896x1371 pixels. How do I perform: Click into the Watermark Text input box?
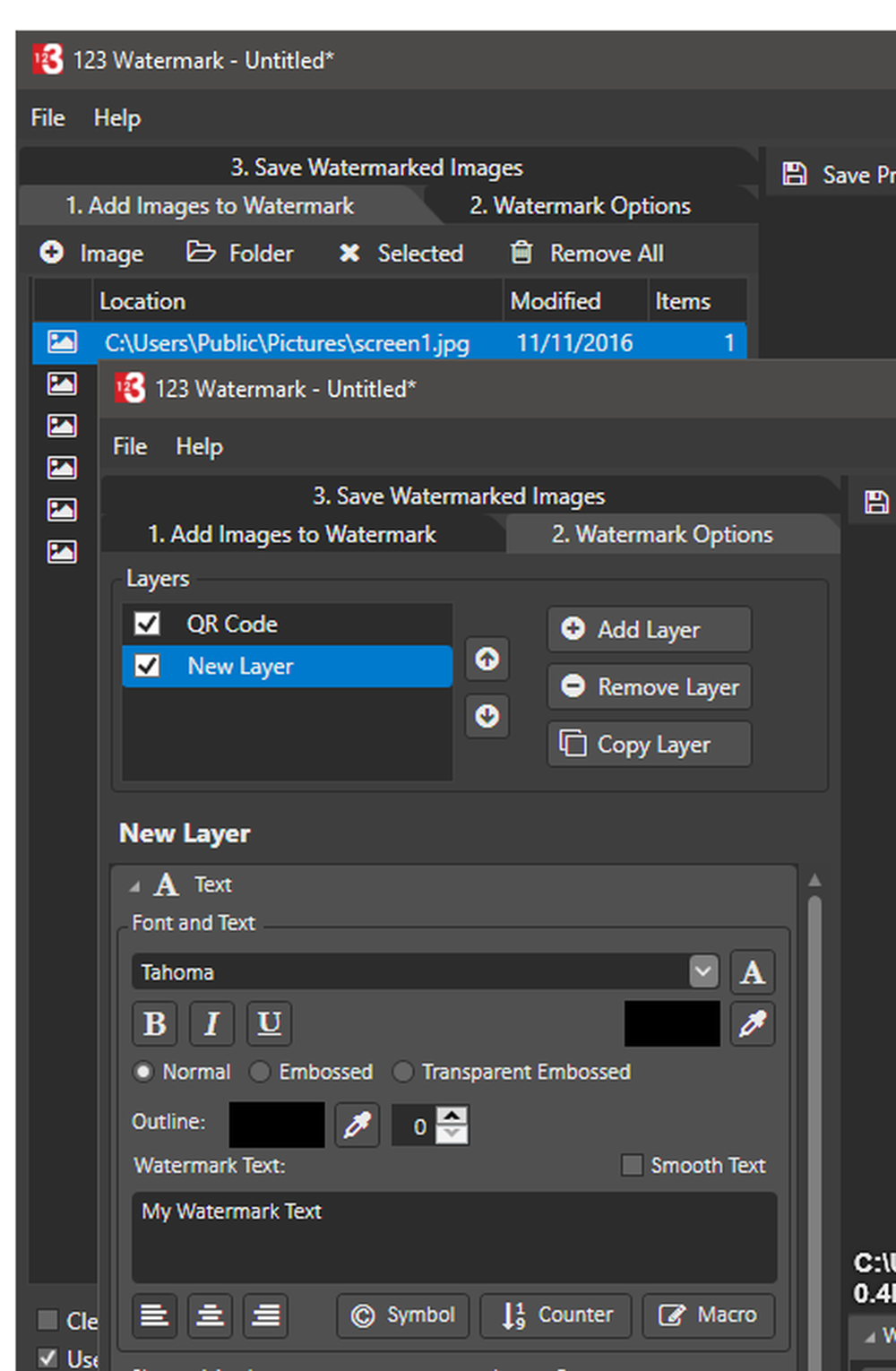[454, 1237]
